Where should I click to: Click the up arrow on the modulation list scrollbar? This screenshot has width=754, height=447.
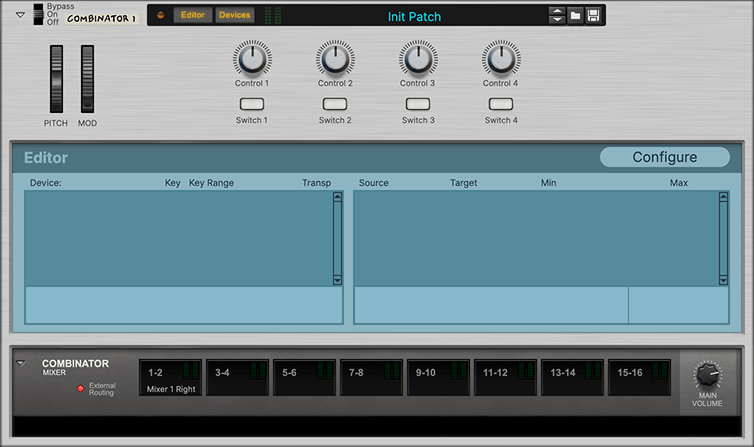point(723,197)
